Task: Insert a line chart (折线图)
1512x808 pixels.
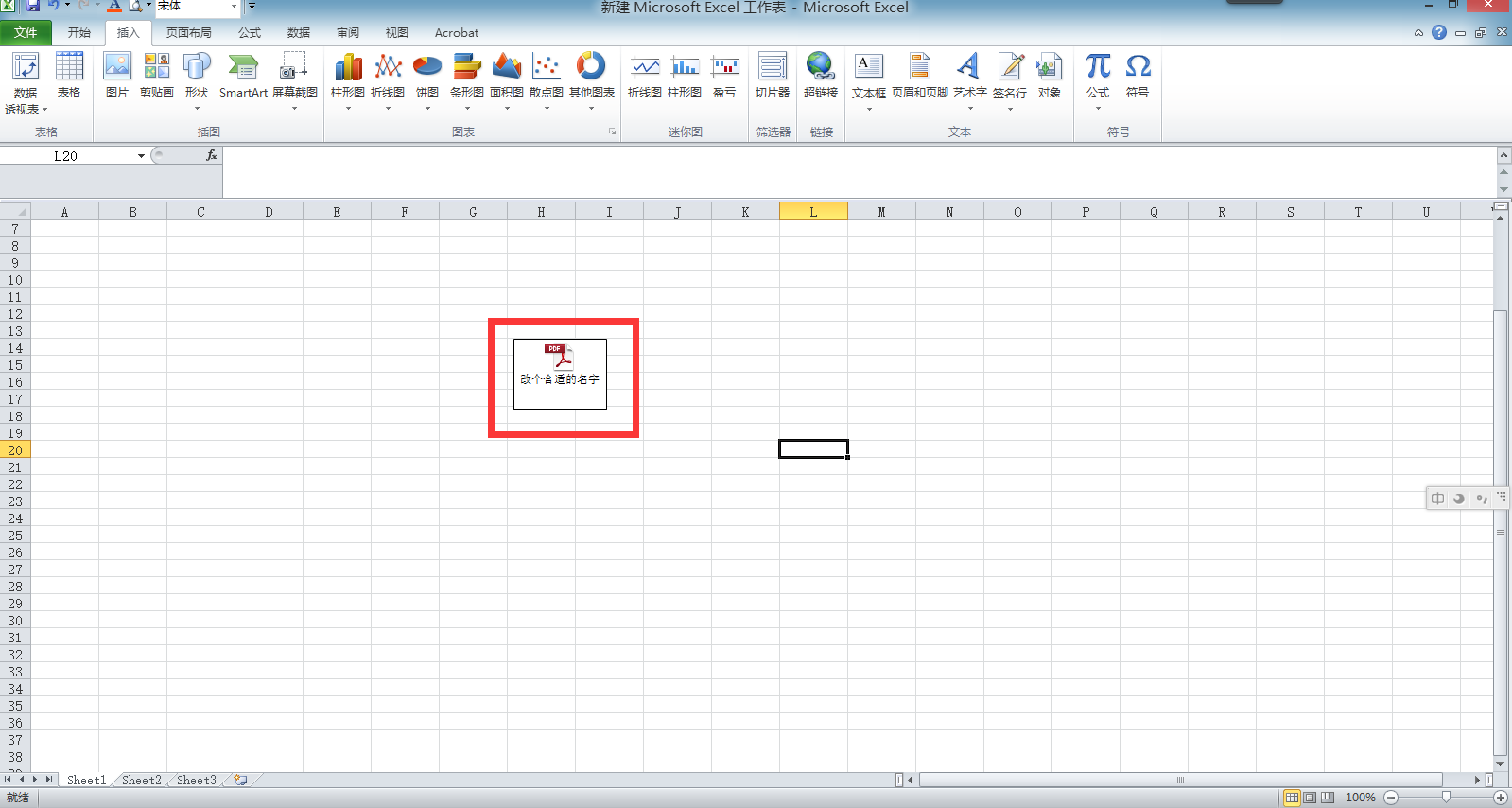Action: pos(388,81)
